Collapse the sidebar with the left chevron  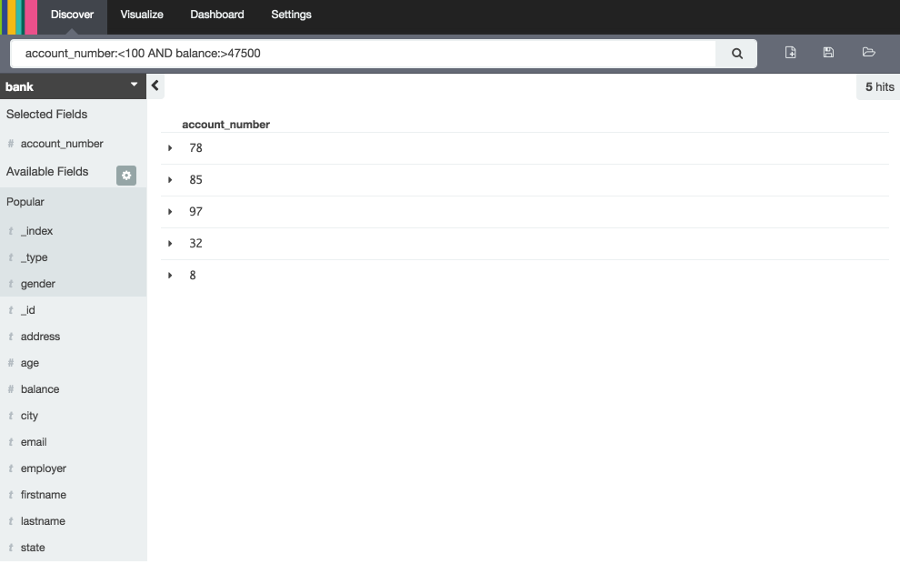[x=155, y=87]
